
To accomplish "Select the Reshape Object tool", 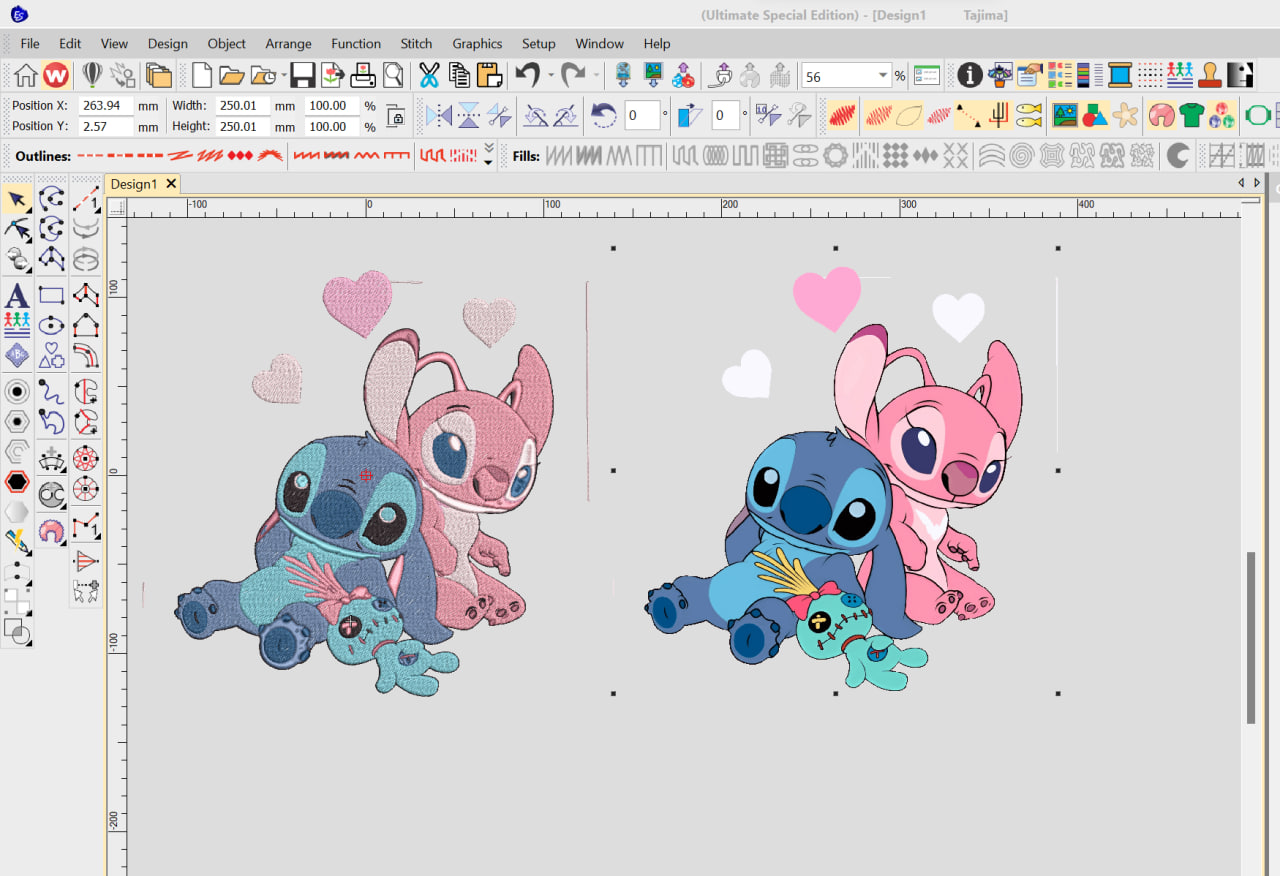I will [x=16, y=229].
